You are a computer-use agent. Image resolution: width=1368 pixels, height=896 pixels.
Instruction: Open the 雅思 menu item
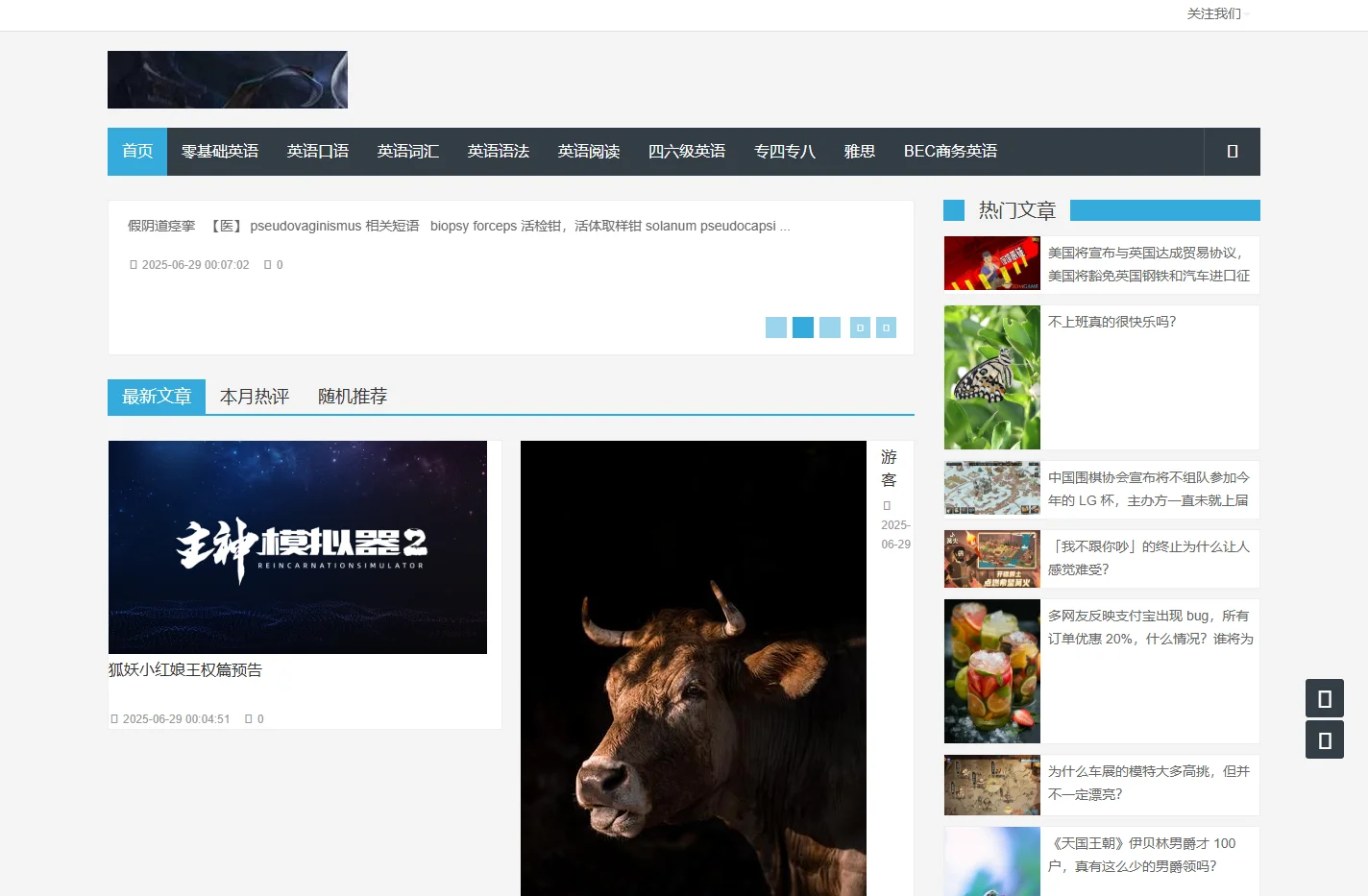[x=860, y=152]
